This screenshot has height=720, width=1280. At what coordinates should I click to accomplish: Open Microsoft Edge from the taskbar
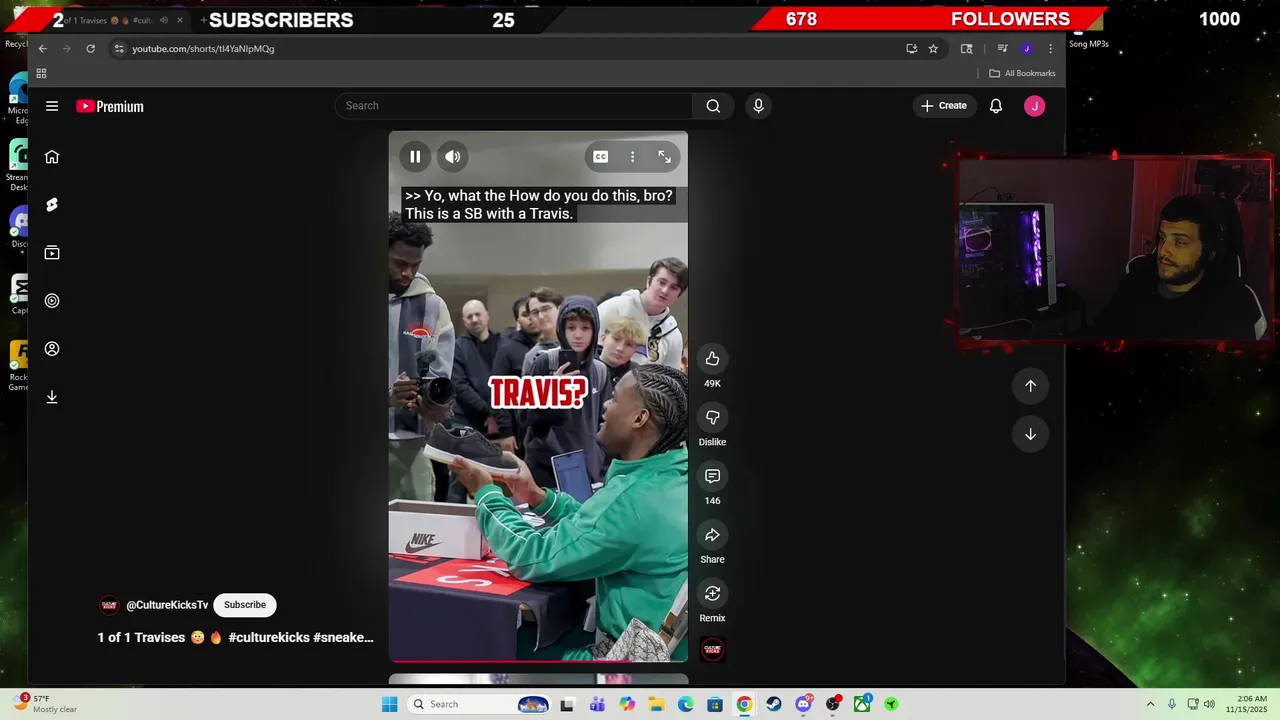(685, 704)
